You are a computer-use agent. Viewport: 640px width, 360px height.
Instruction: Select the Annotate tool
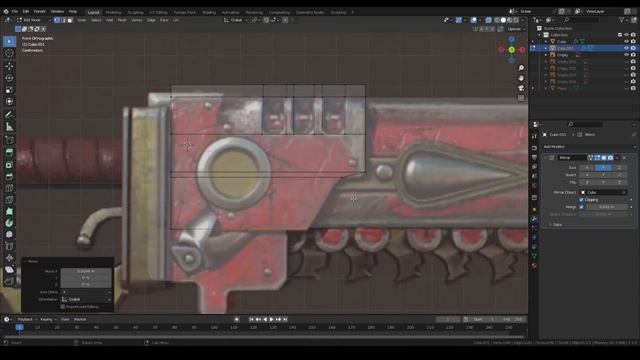click(9, 115)
